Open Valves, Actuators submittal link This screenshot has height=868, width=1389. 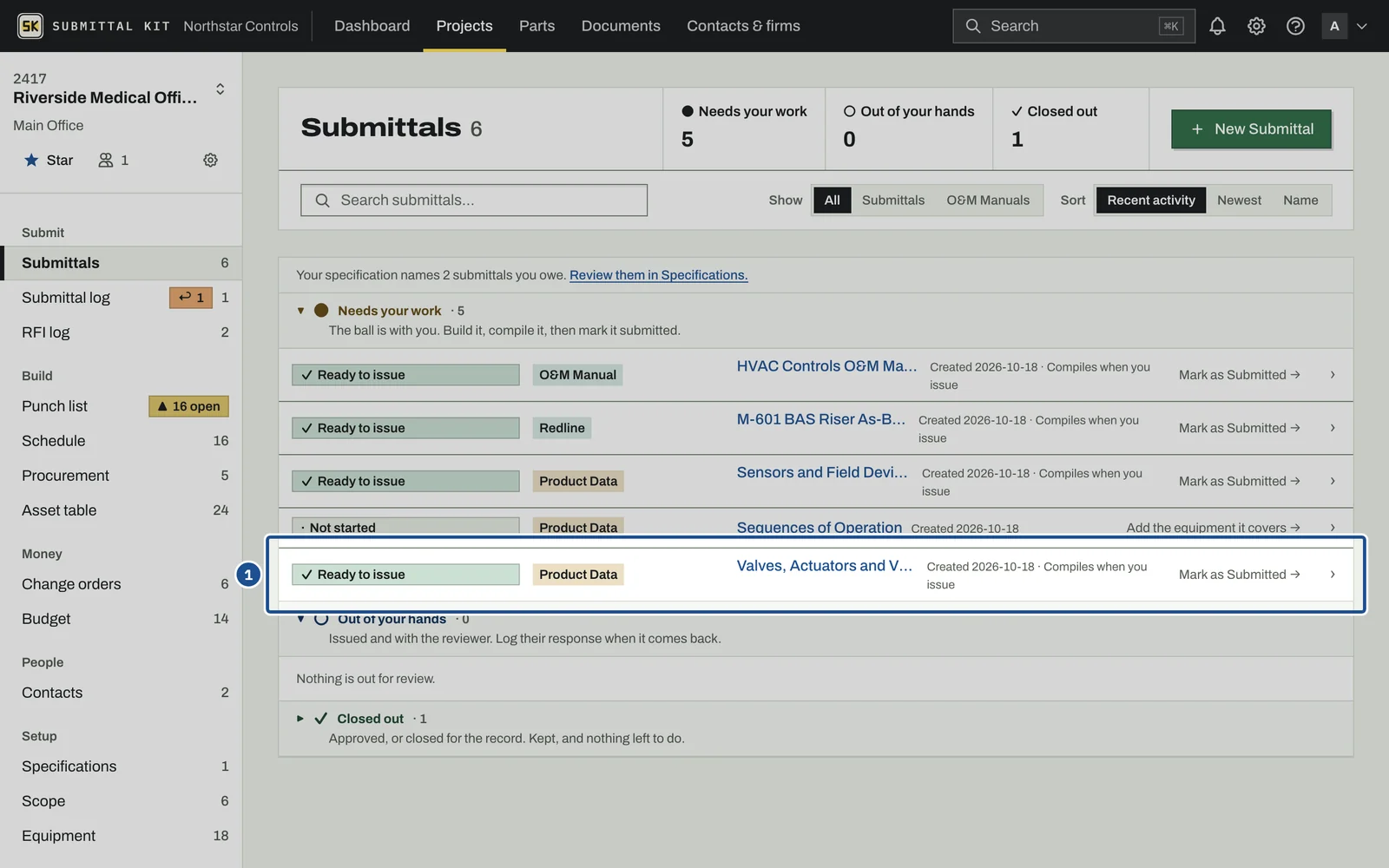825,565
